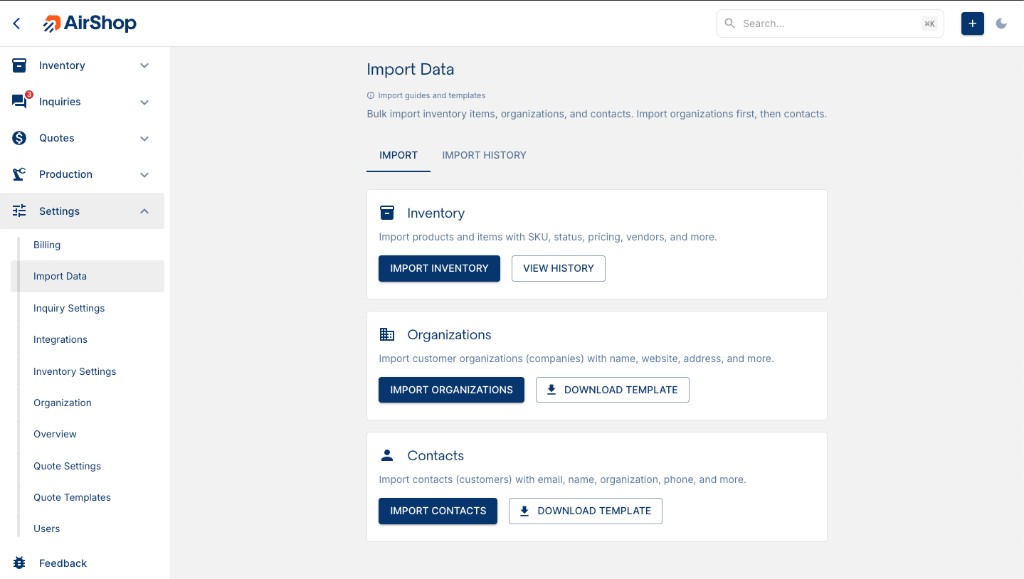
Task: Download the Organizations template
Action: tap(612, 390)
